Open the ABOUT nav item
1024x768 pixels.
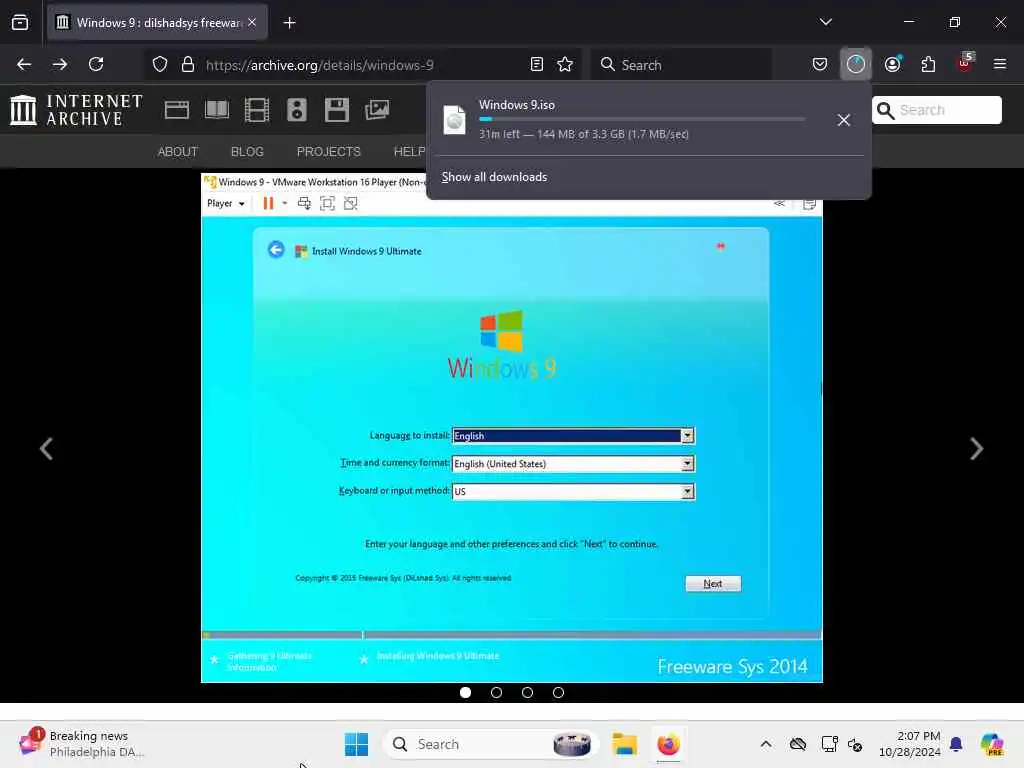pos(178,152)
